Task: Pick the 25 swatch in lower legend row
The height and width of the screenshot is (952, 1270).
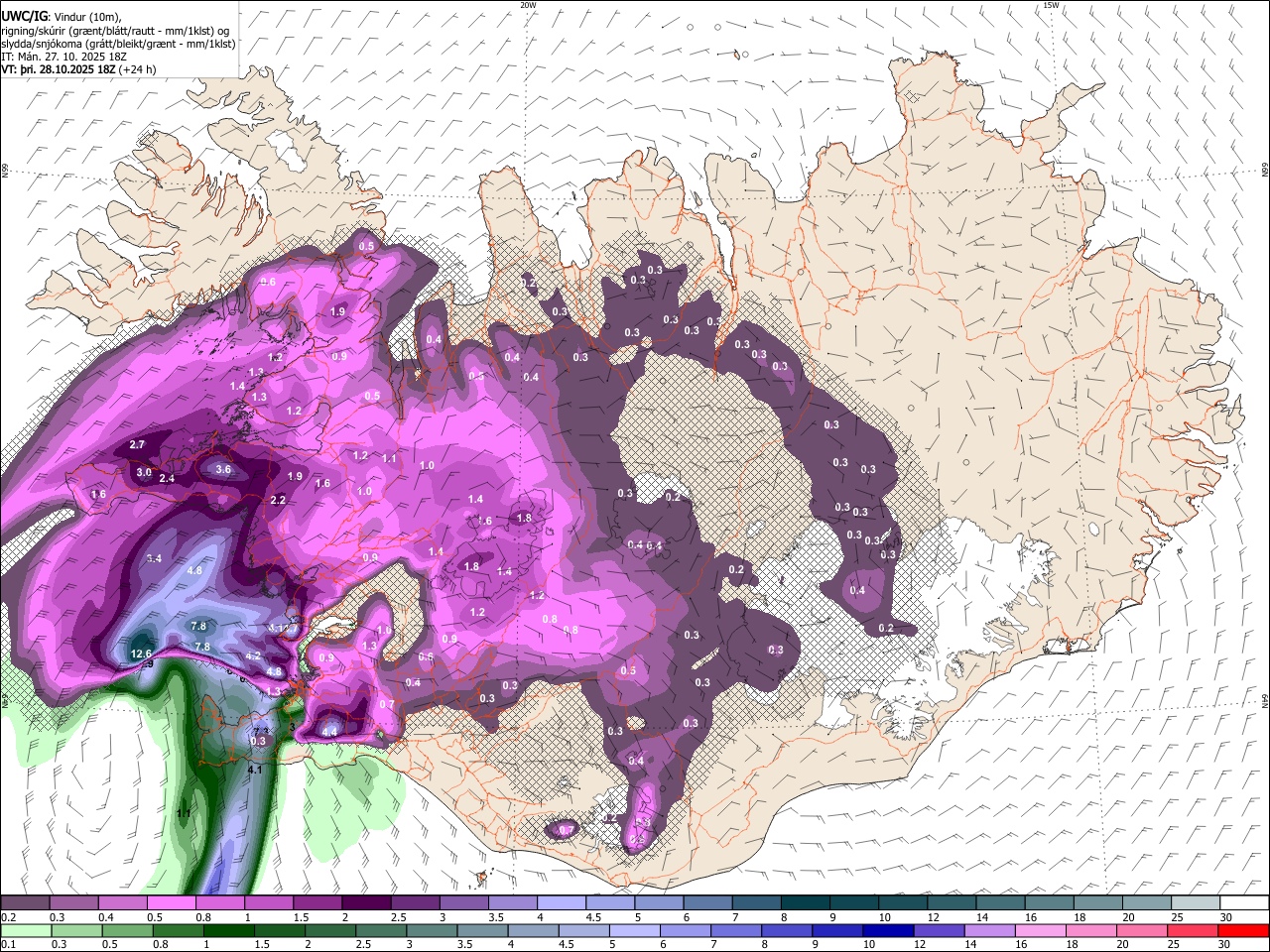Action: (1193, 930)
